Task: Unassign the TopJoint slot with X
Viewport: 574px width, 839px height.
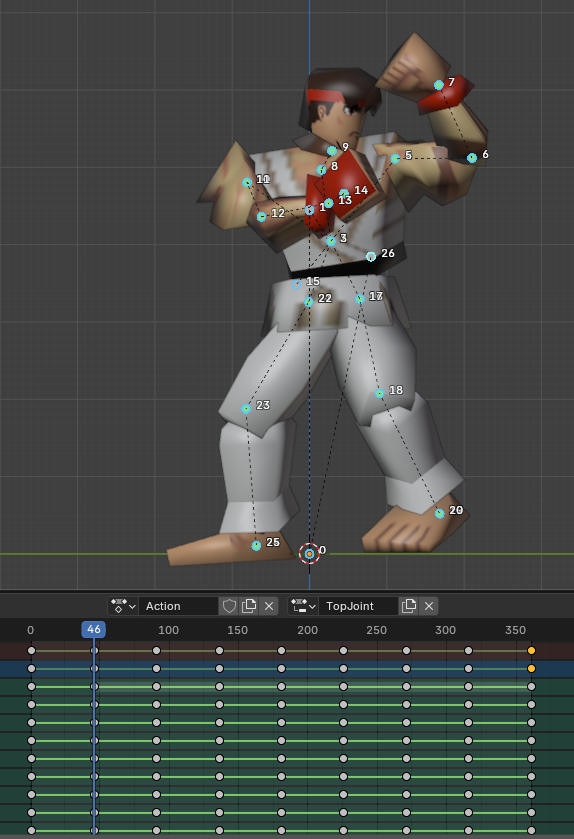Action: [x=429, y=606]
